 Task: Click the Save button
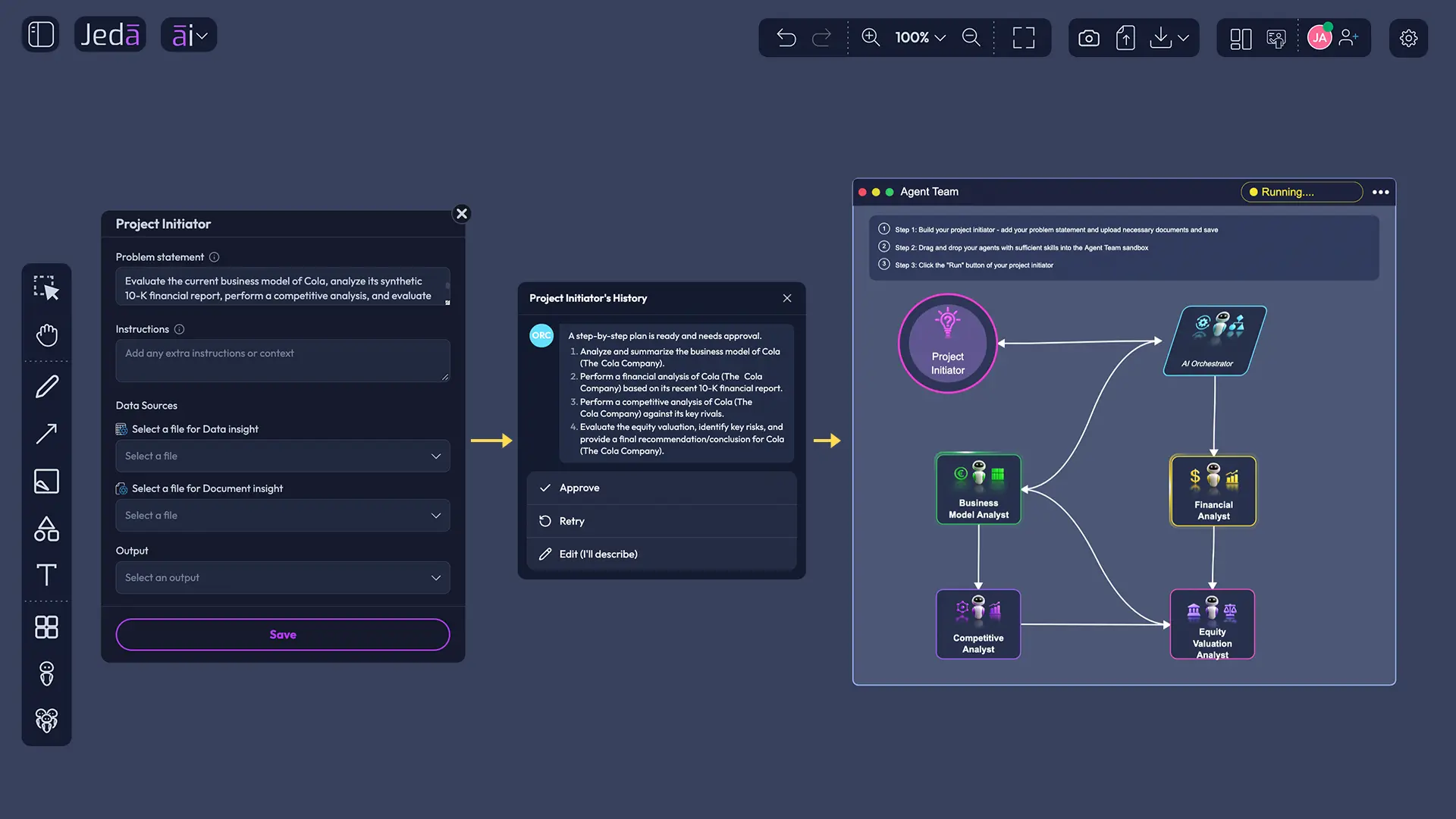click(x=282, y=635)
